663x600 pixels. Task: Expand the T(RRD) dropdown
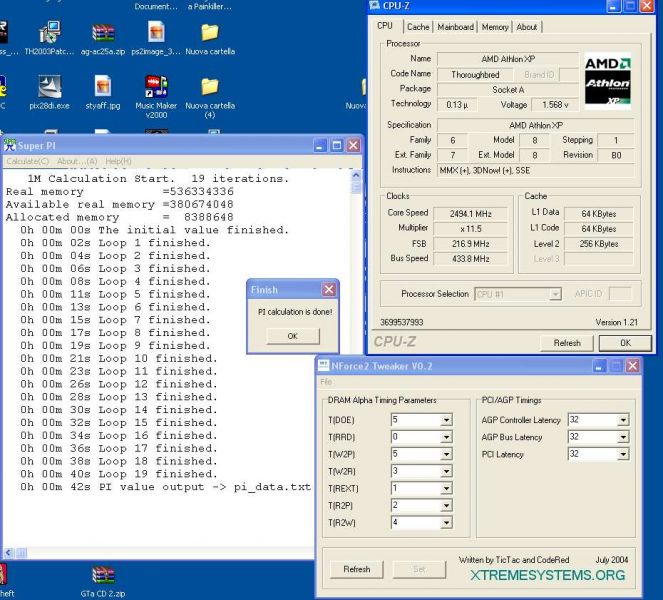tap(446, 437)
